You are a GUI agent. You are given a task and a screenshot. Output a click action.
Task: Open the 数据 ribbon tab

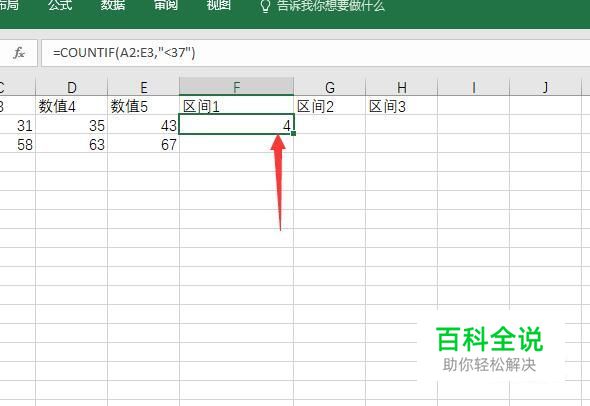[113, 5]
